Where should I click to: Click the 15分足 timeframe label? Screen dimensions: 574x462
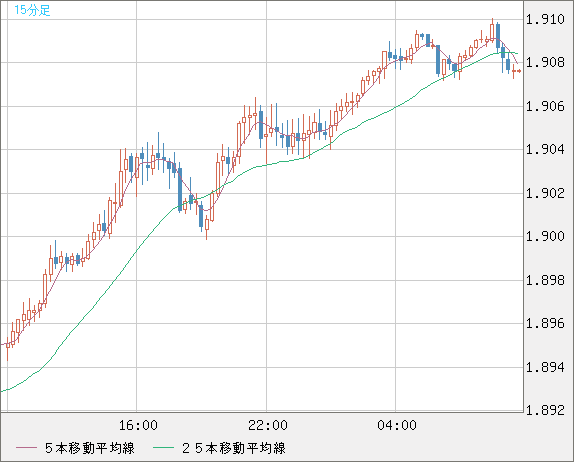[x=32, y=10]
